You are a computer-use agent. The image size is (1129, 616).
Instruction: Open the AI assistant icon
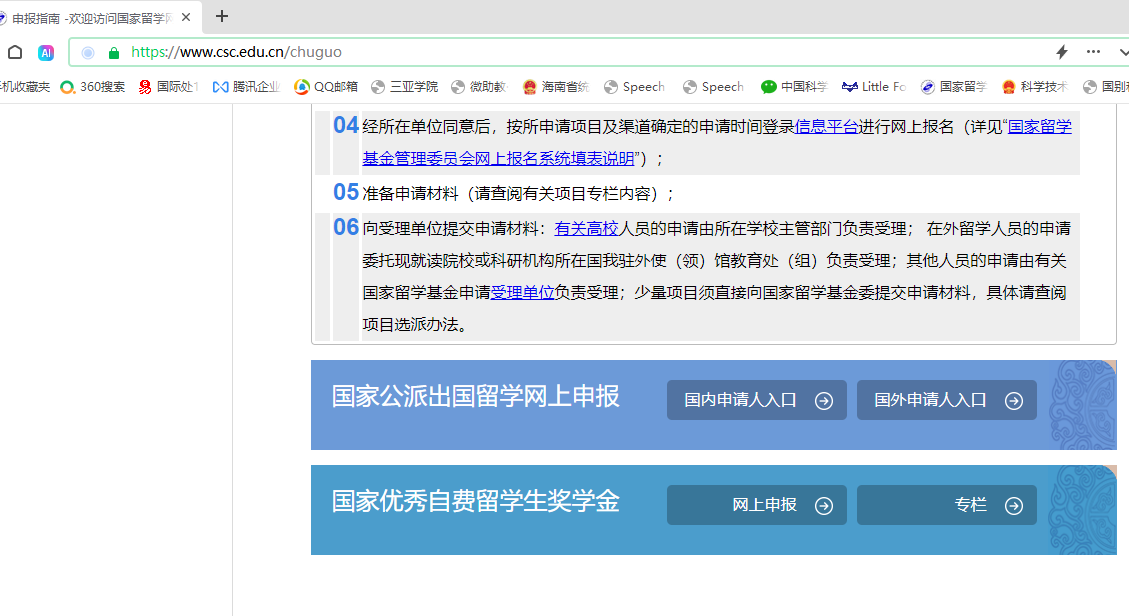click(46, 52)
